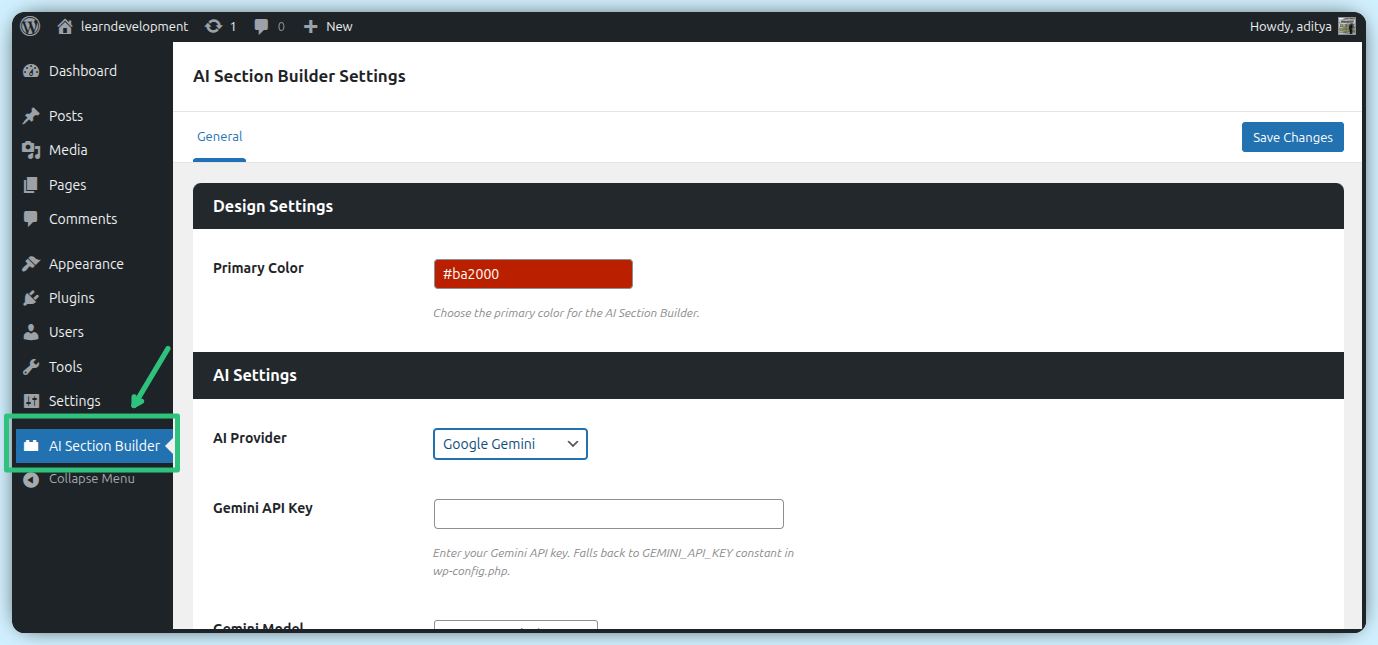This screenshot has height=645, width=1378.
Task: Open the learndevelopment site home link
Action: pos(122,27)
